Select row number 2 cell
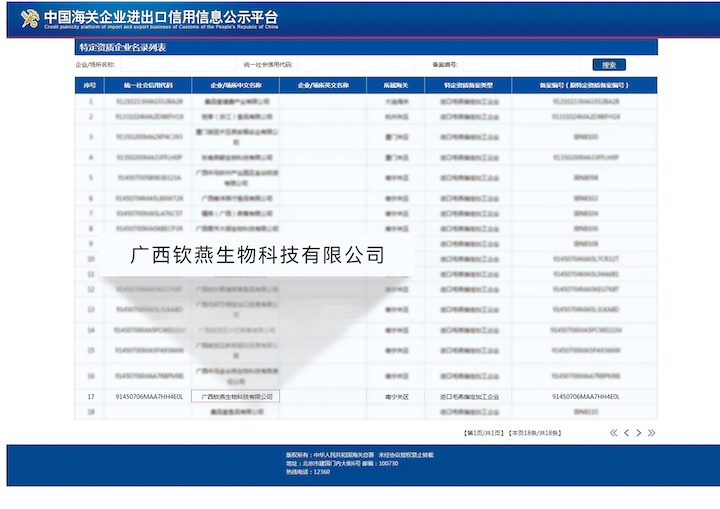The width and height of the screenshot is (720, 509). point(91,117)
